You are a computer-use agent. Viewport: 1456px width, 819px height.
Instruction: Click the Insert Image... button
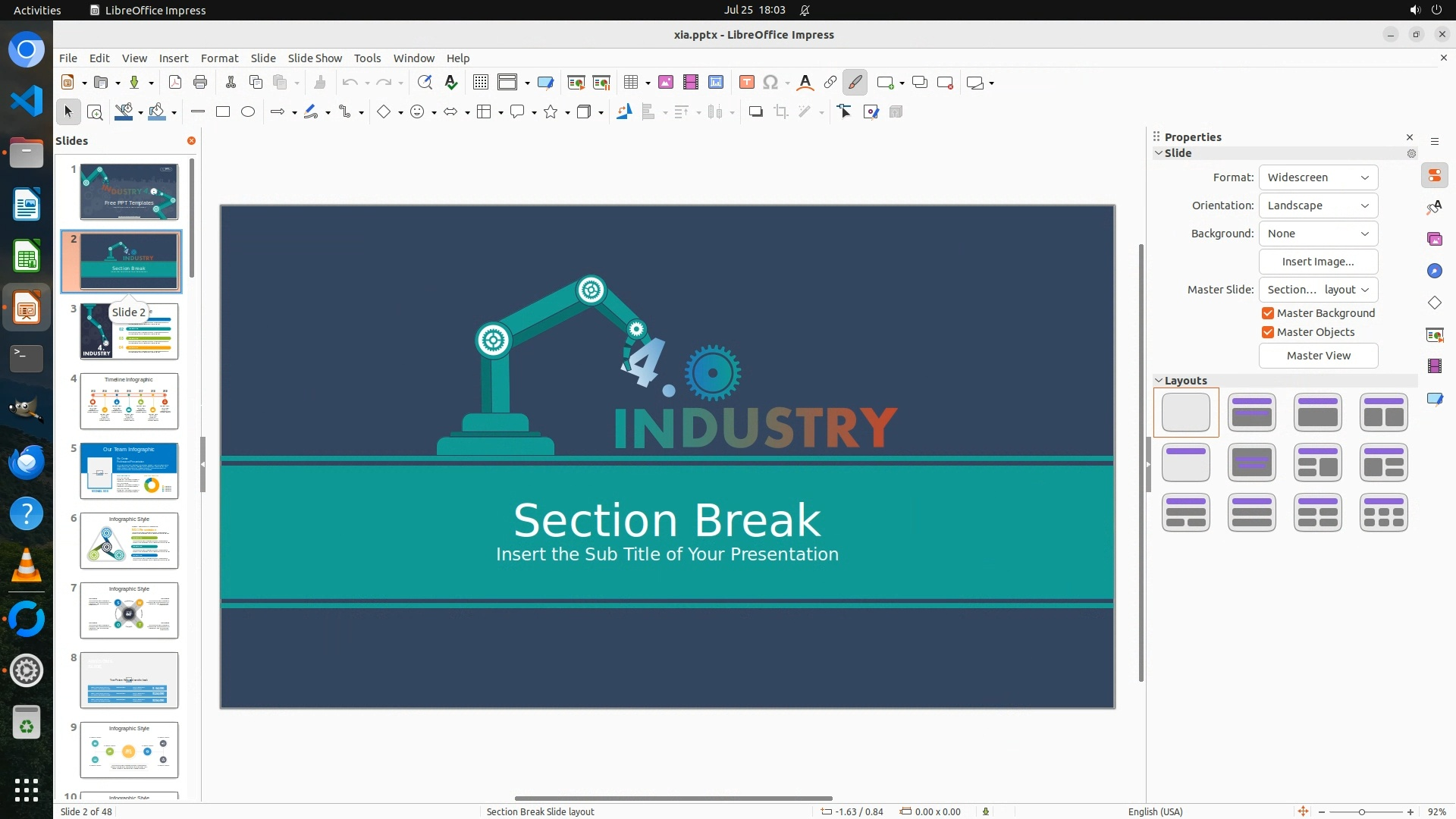pos(1318,262)
